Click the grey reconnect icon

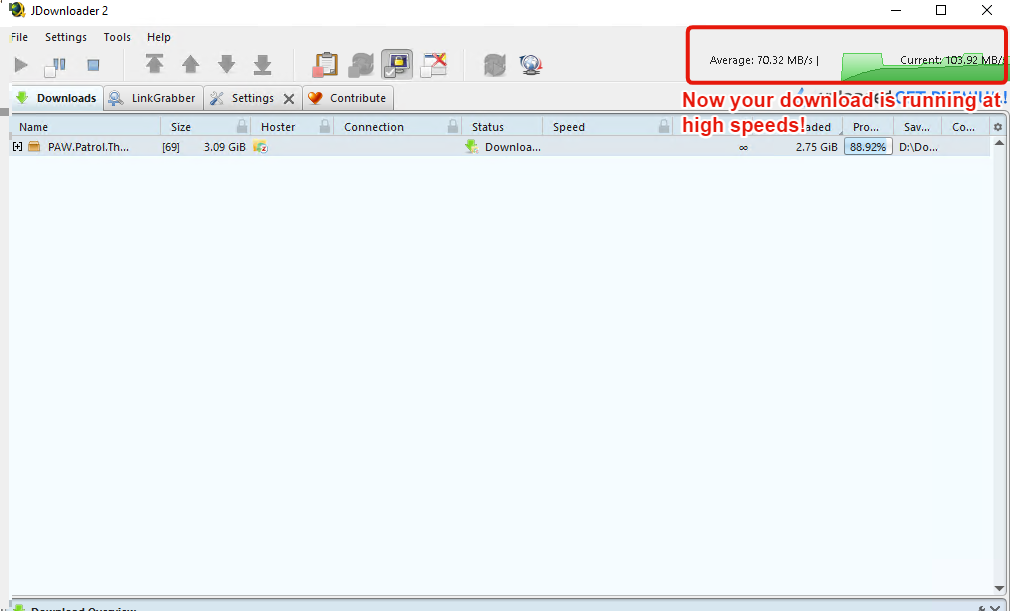point(495,64)
